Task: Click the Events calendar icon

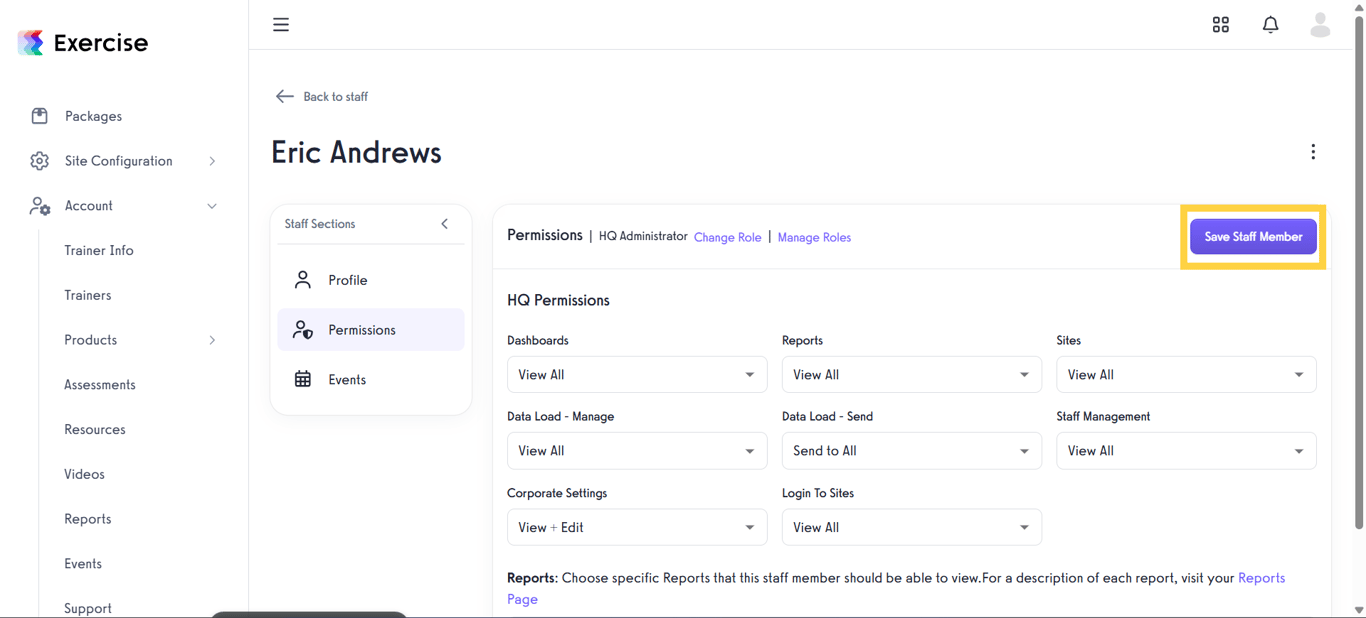Action: click(x=303, y=380)
